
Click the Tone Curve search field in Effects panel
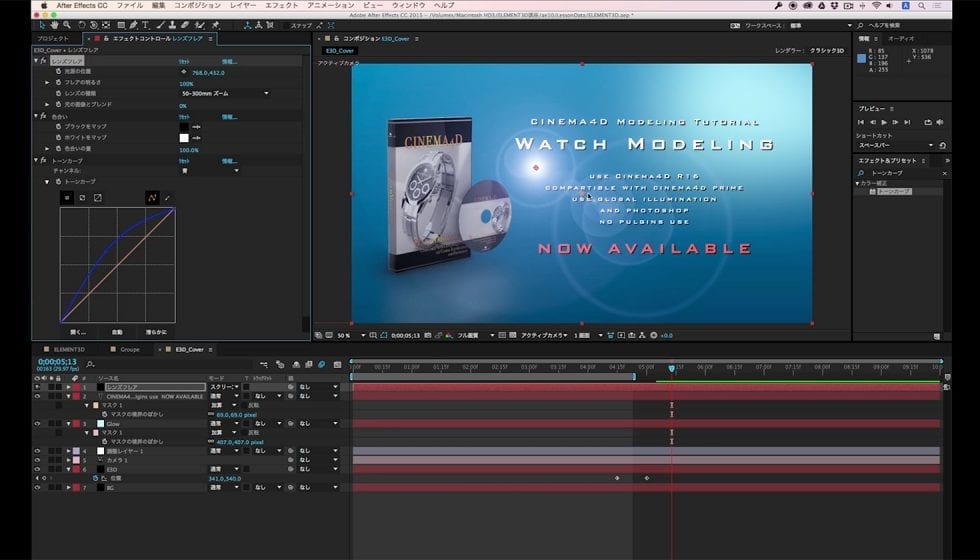coord(902,173)
